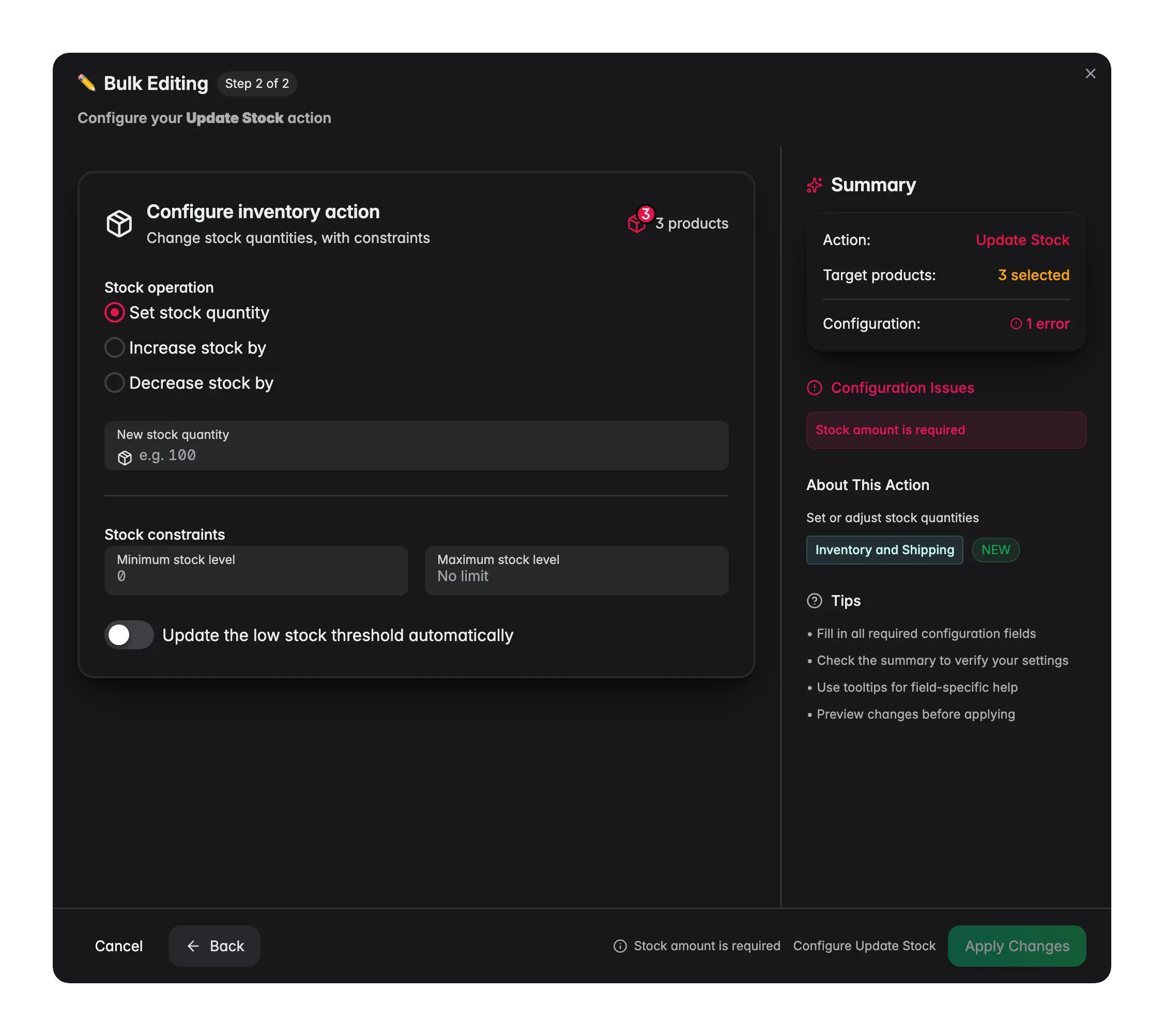Click the Update Stock action value in Summary

1022,240
